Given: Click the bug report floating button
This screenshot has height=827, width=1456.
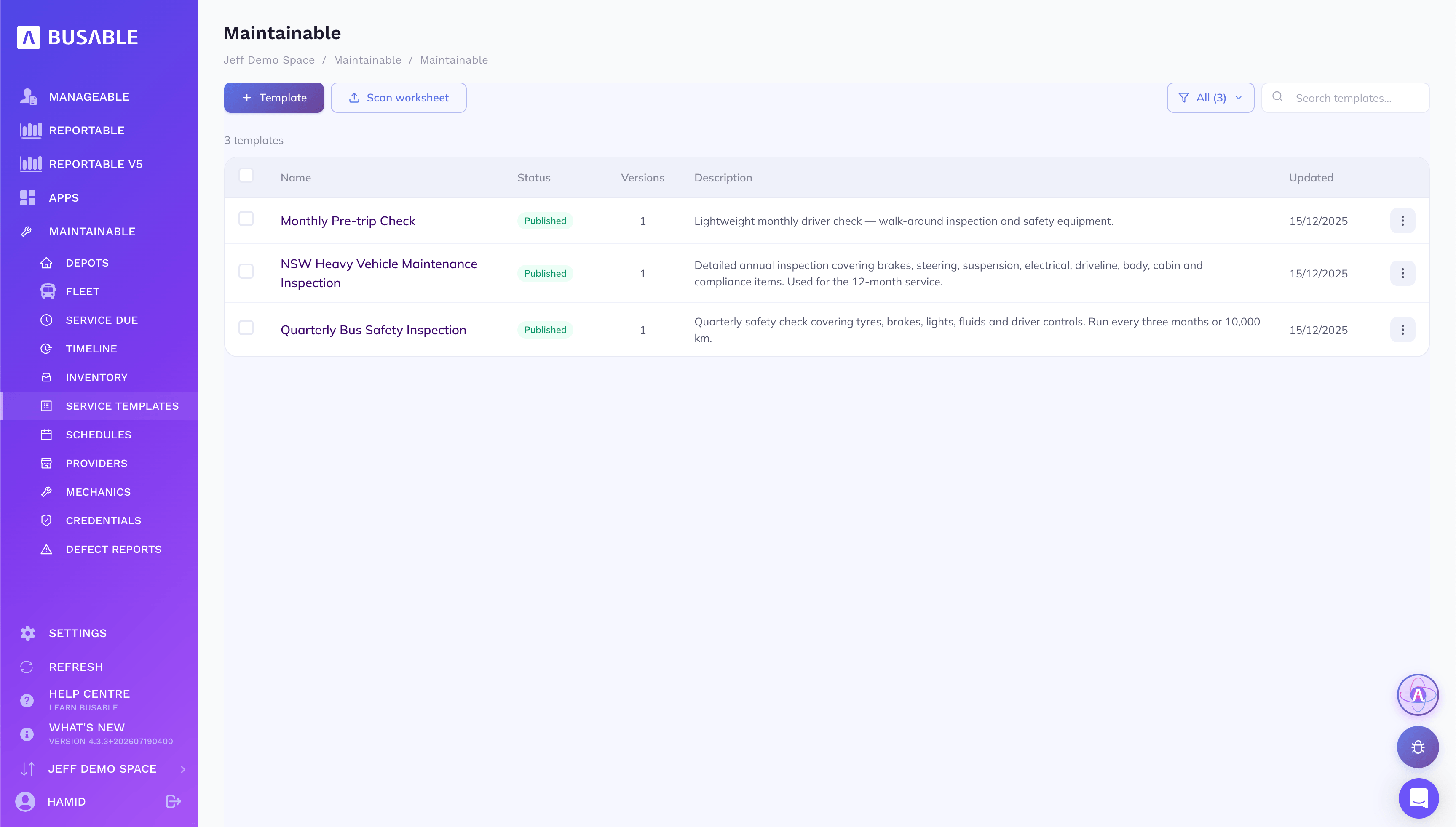Looking at the screenshot, I should (x=1418, y=747).
